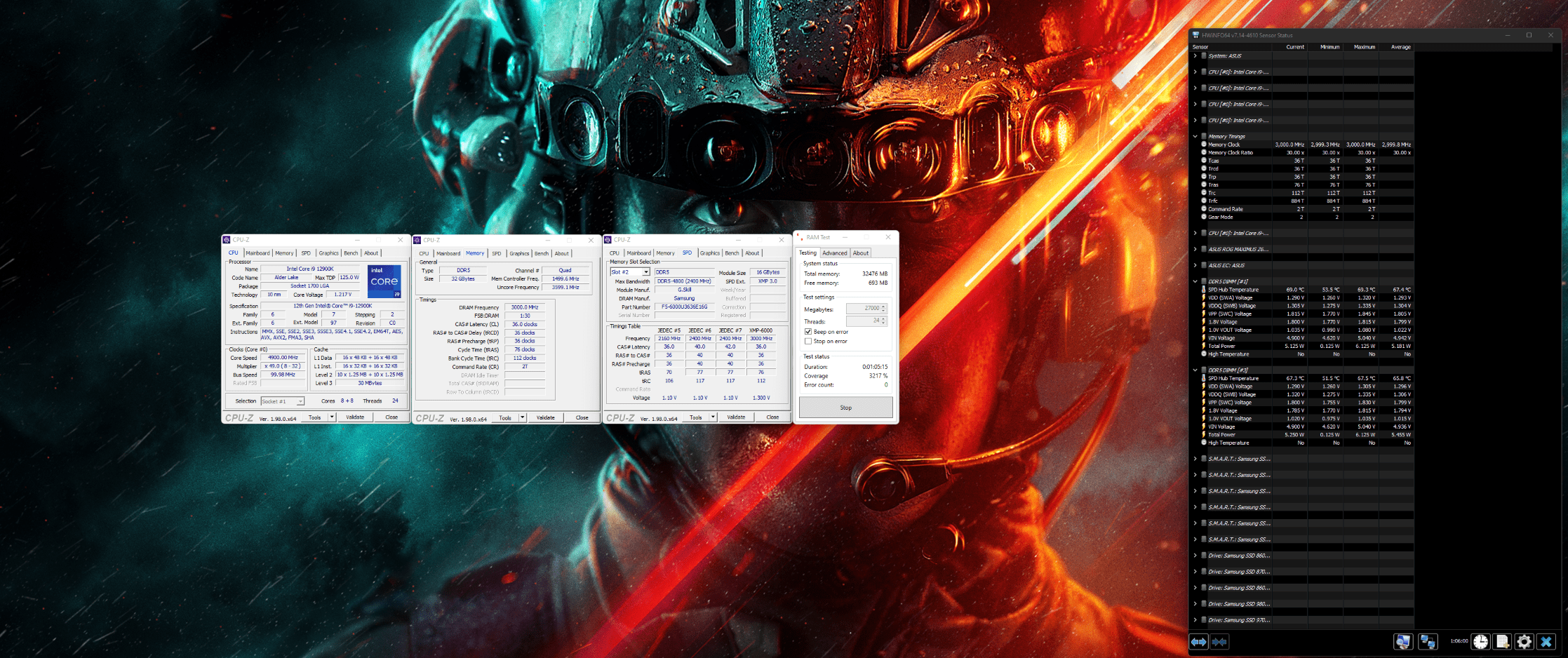Viewport: 1568px width, 658px height.
Task: Open Tools dropdown arrow in CPU-Z memory timings window
Action: tap(523, 417)
